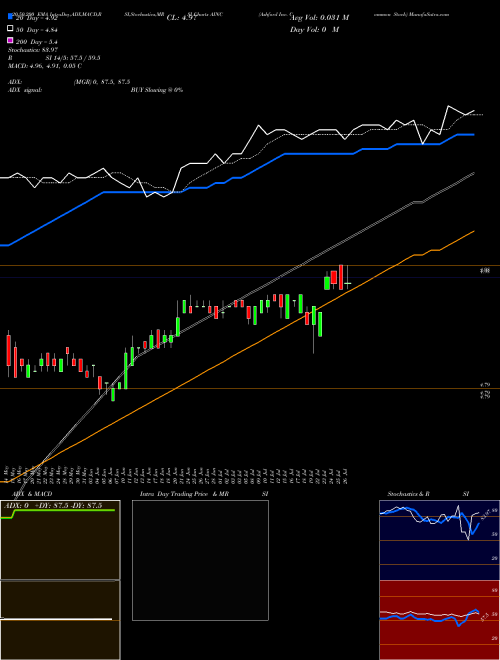Open the navy stochastics mini chart
The image size is (500, 660).
pyautogui.click(x=439, y=540)
